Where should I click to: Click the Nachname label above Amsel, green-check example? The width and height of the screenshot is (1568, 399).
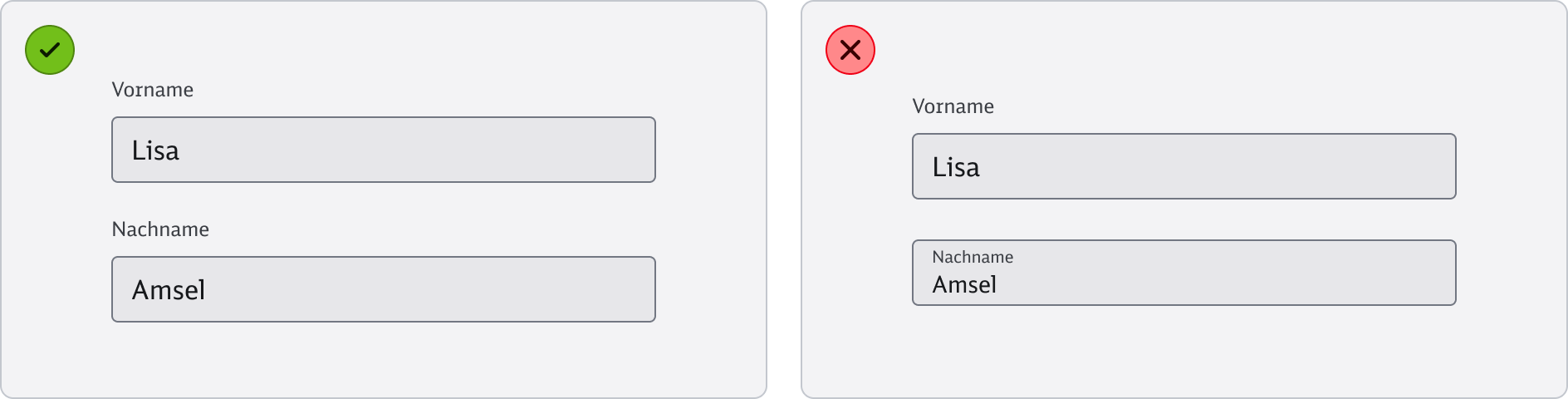pyautogui.click(x=160, y=229)
